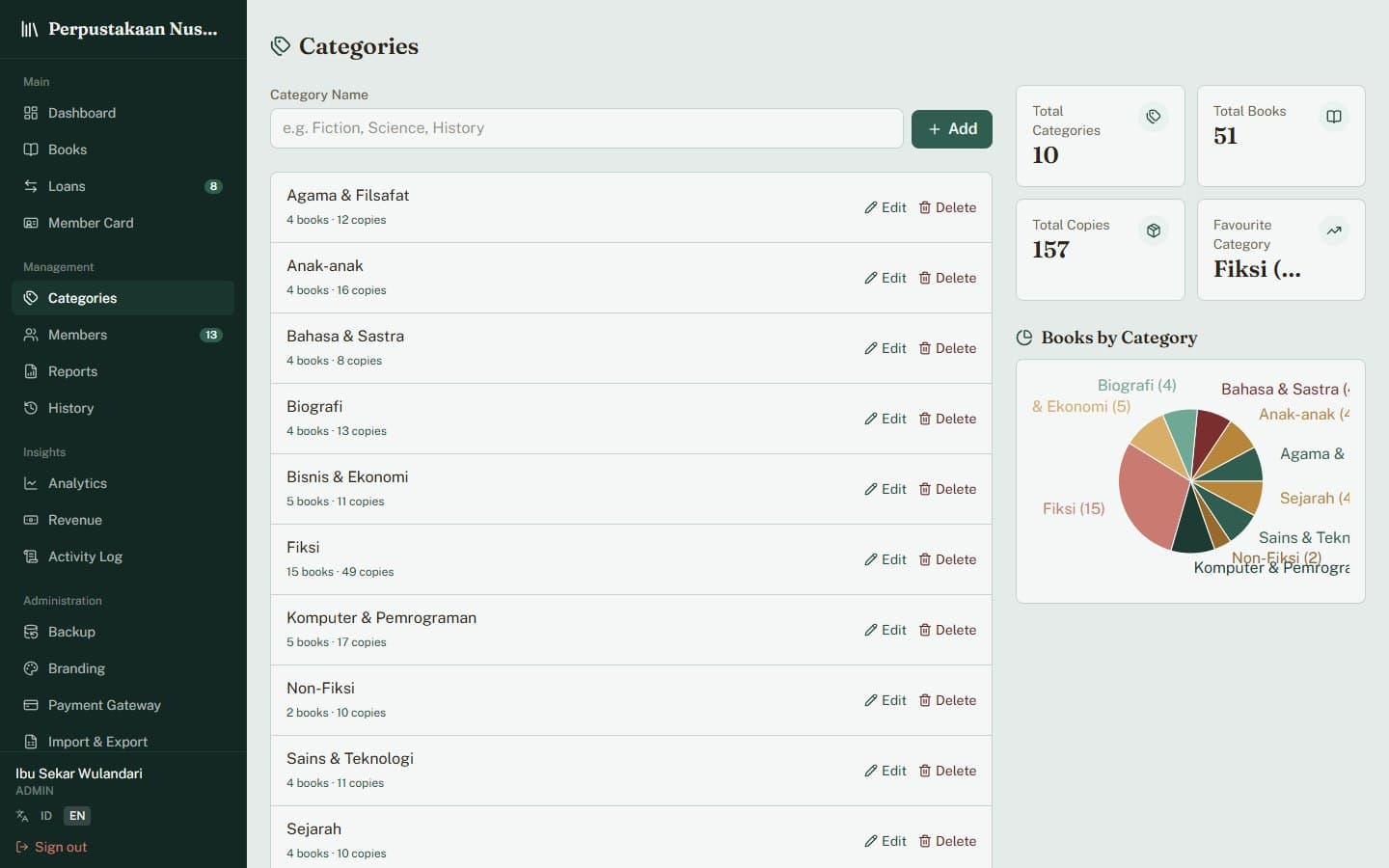Click the Revenue banknote icon
Screen dimensions: 1389x868
click(31, 520)
